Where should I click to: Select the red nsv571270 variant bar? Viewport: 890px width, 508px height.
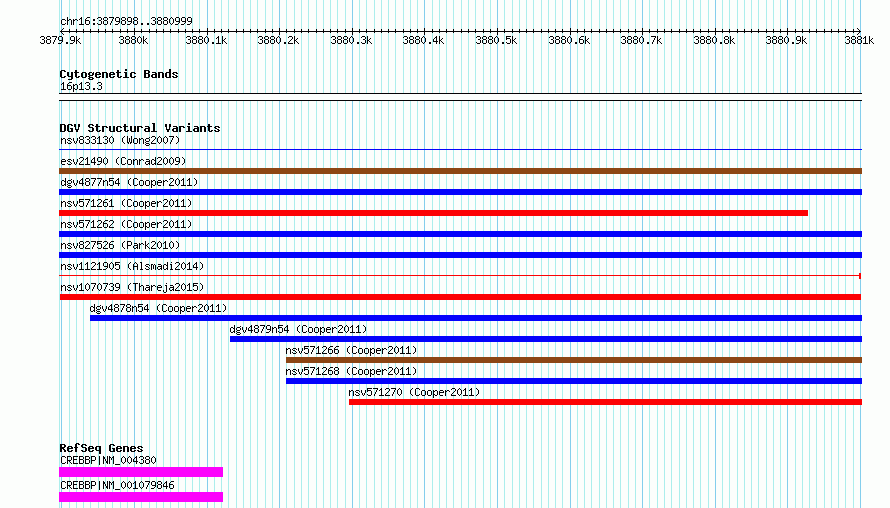(x=606, y=402)
